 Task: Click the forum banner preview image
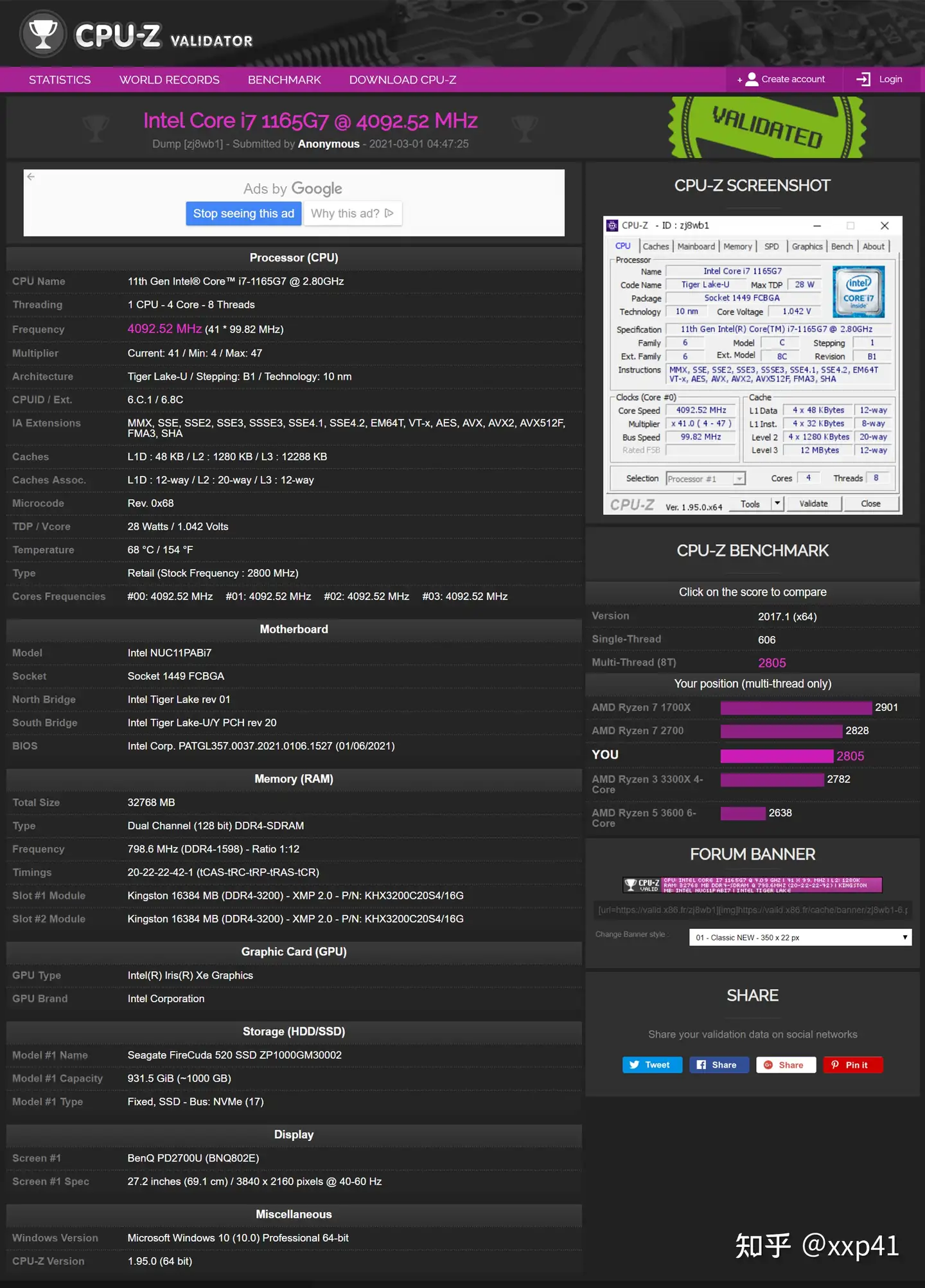[752, 885]
